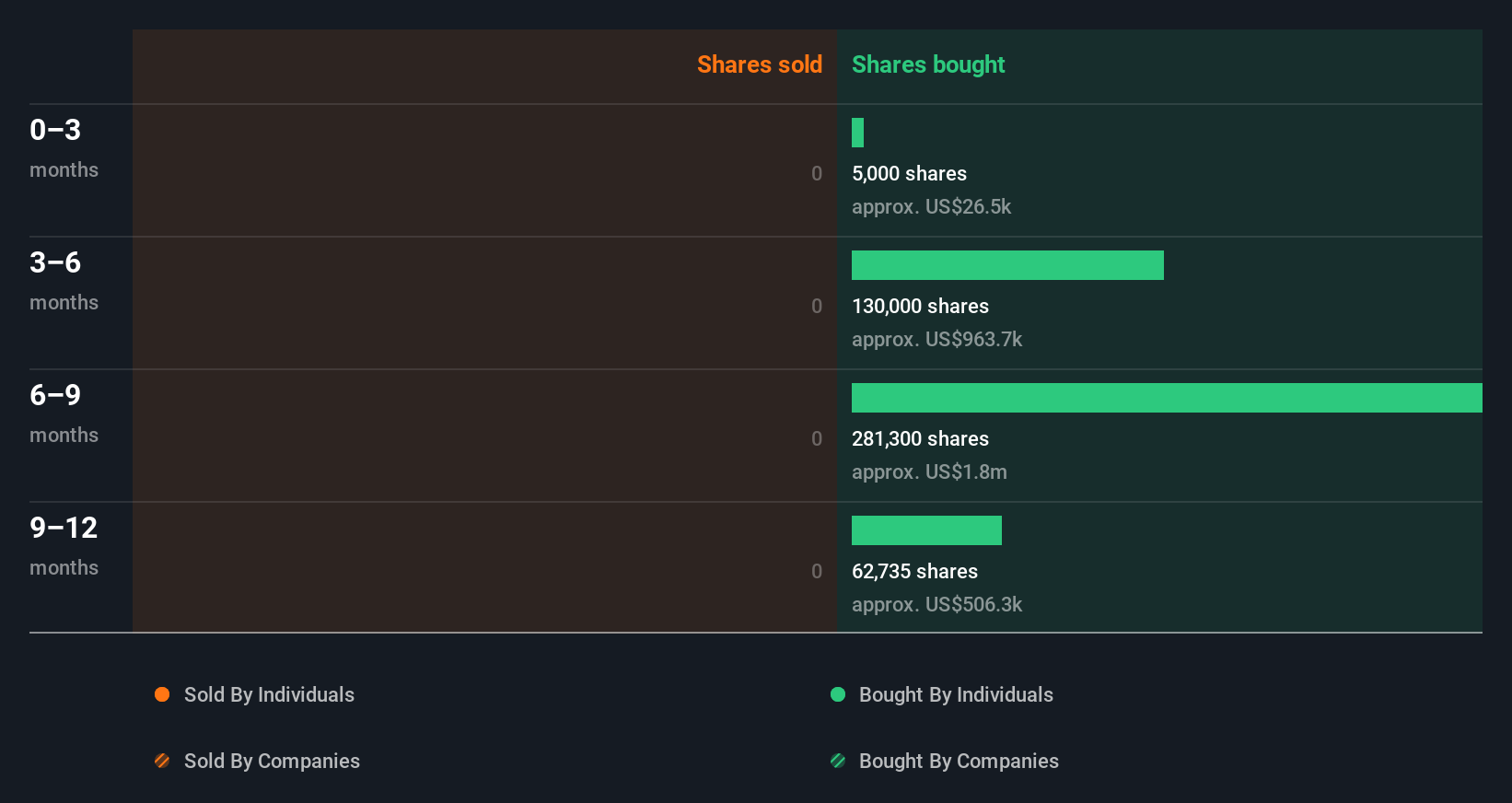Click the approx. US$963.7k text
Viewport: 1512px width, 803px height.
[936, 339]
